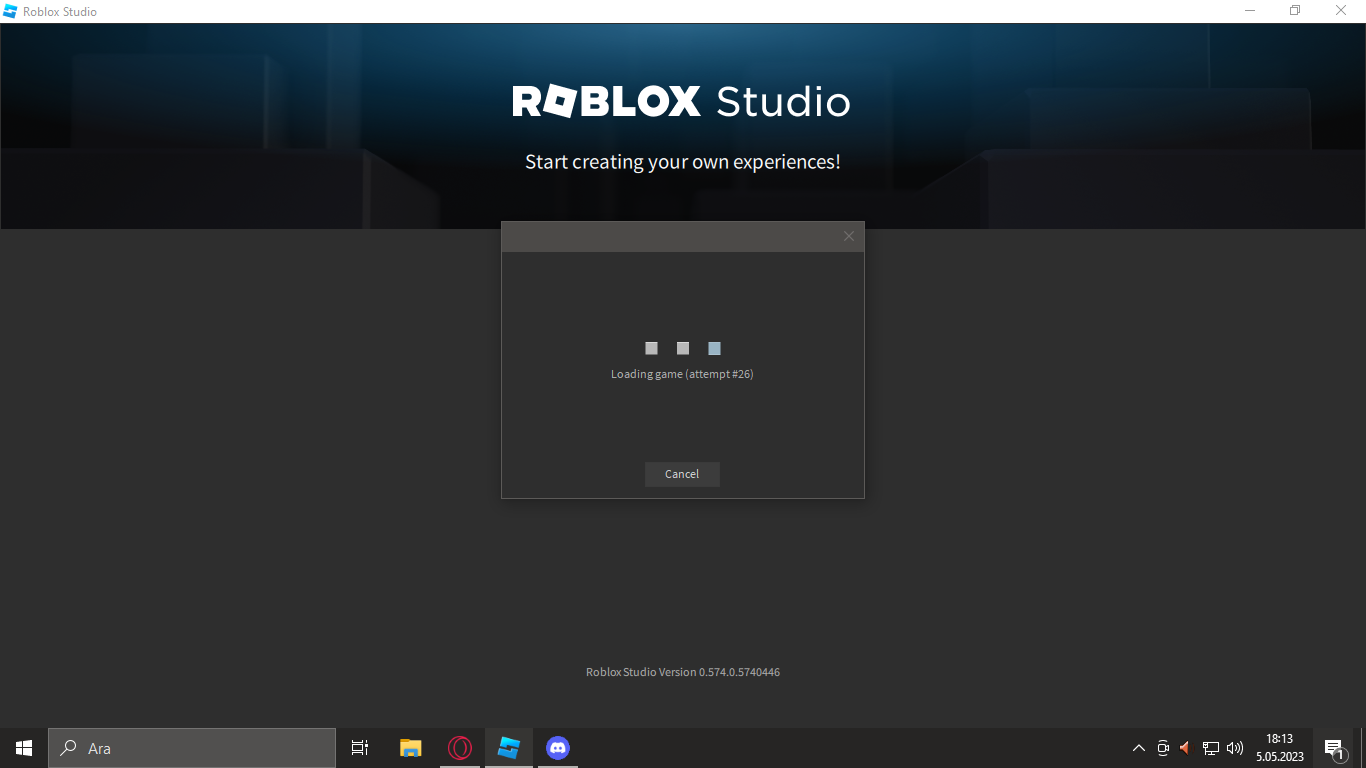The image size is (1366, 768).
Task: Open the Windows Start menu
Action: point(24,748)
